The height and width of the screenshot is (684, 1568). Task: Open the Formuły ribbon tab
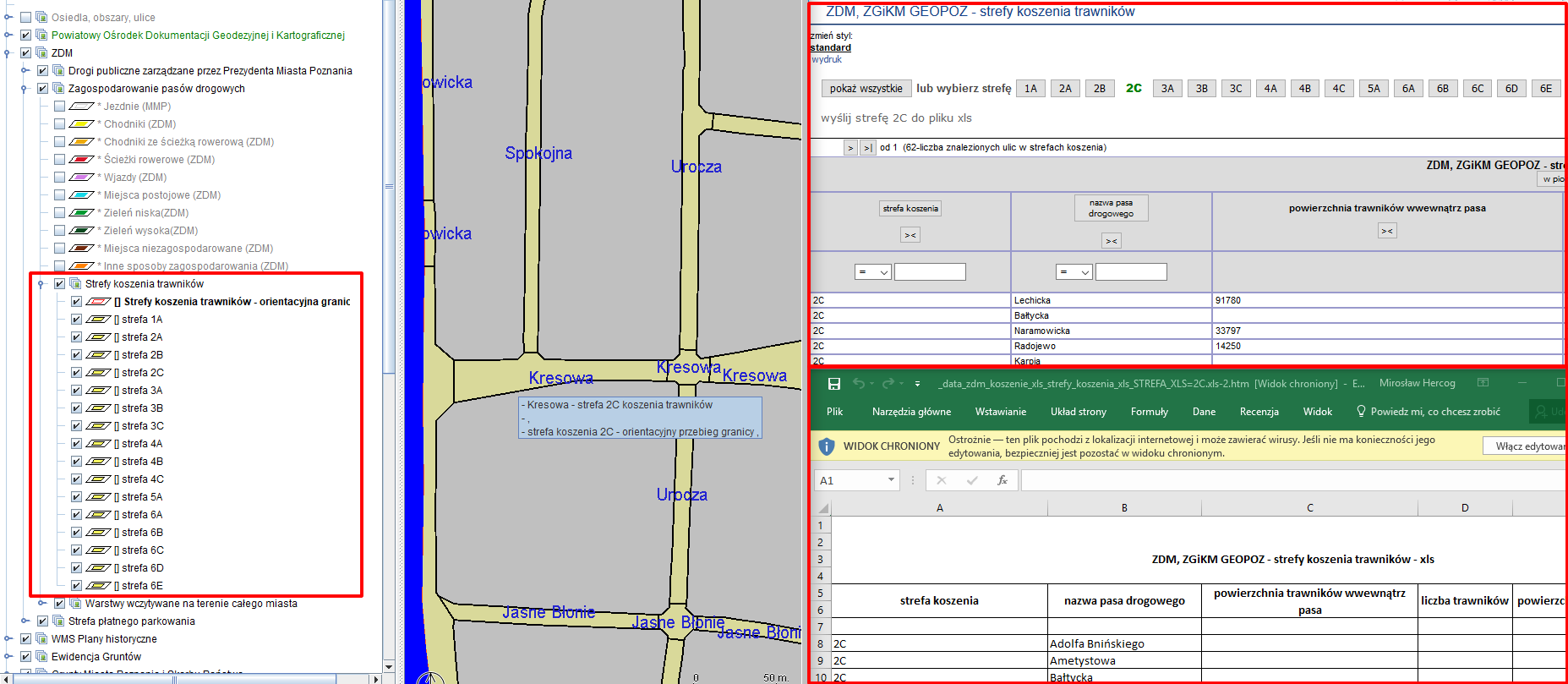coord(1149,412)
